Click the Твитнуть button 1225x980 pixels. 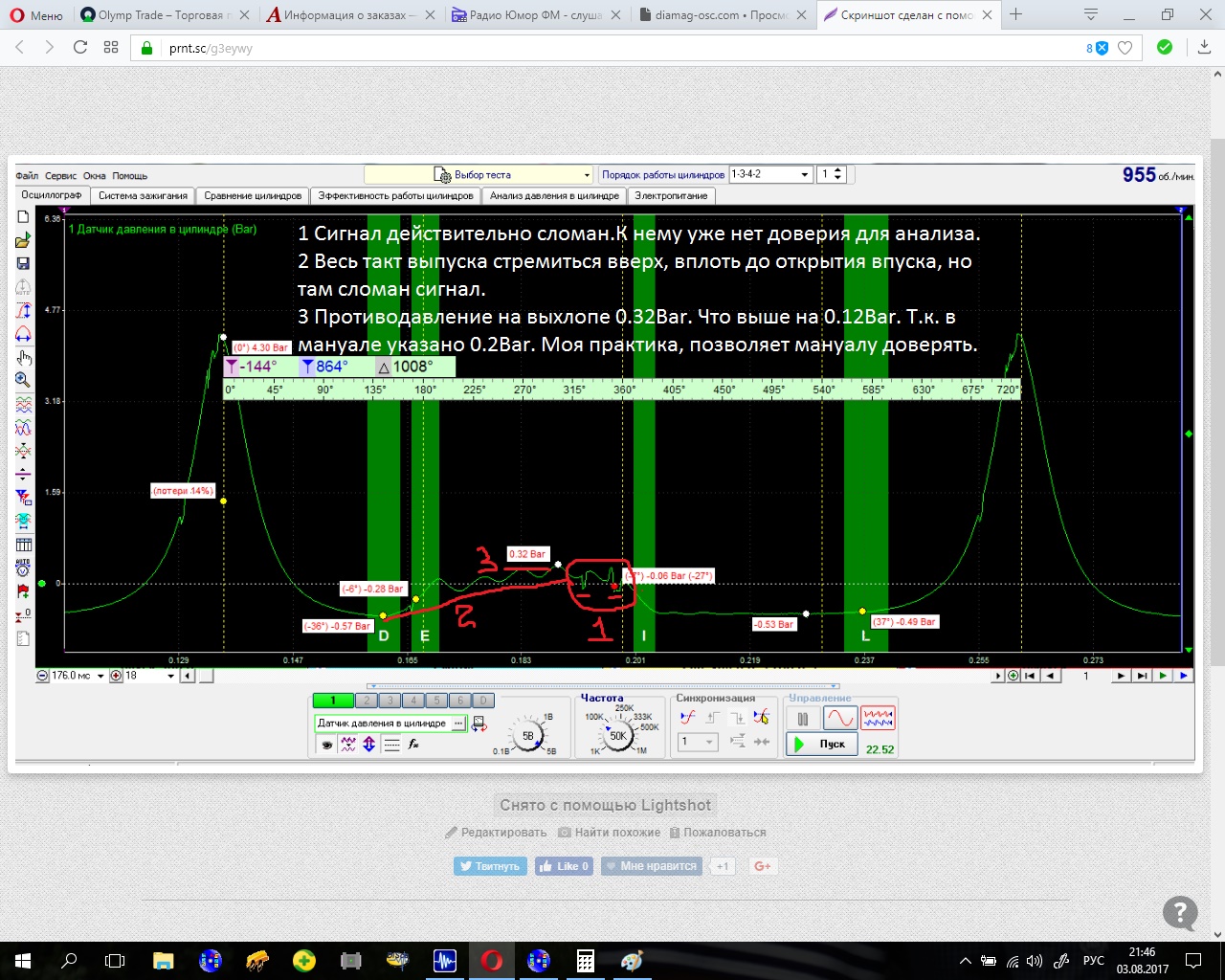[x=490, y=866]
